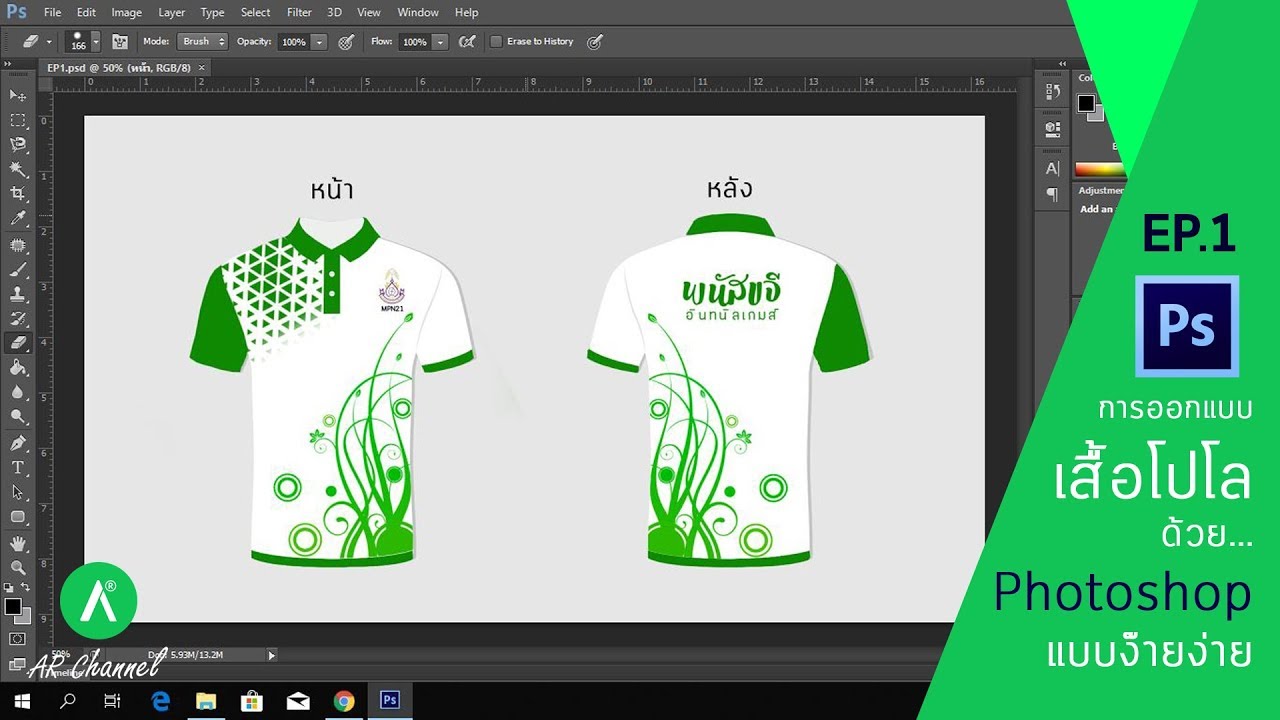Open the Type menu
Viewport: 1280px width, 720px height.
click(x=212, y=12)
